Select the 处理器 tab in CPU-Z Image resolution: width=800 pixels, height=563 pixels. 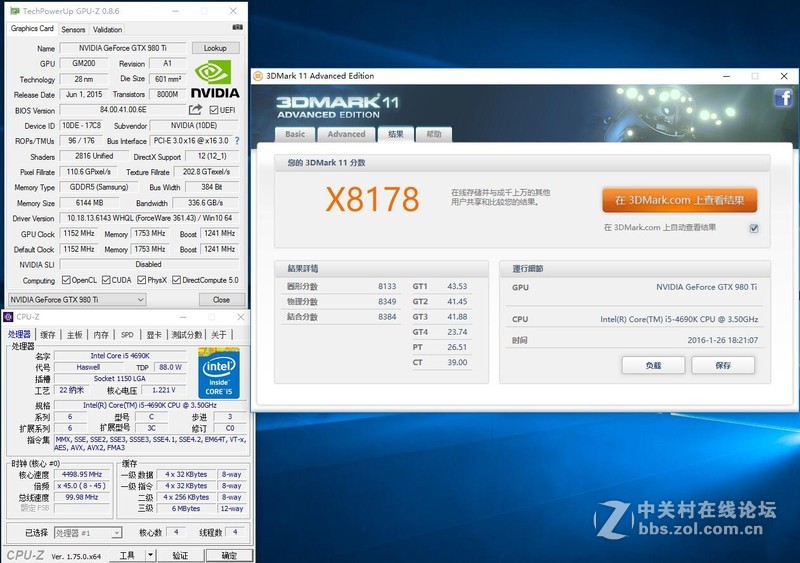[19, 334]
